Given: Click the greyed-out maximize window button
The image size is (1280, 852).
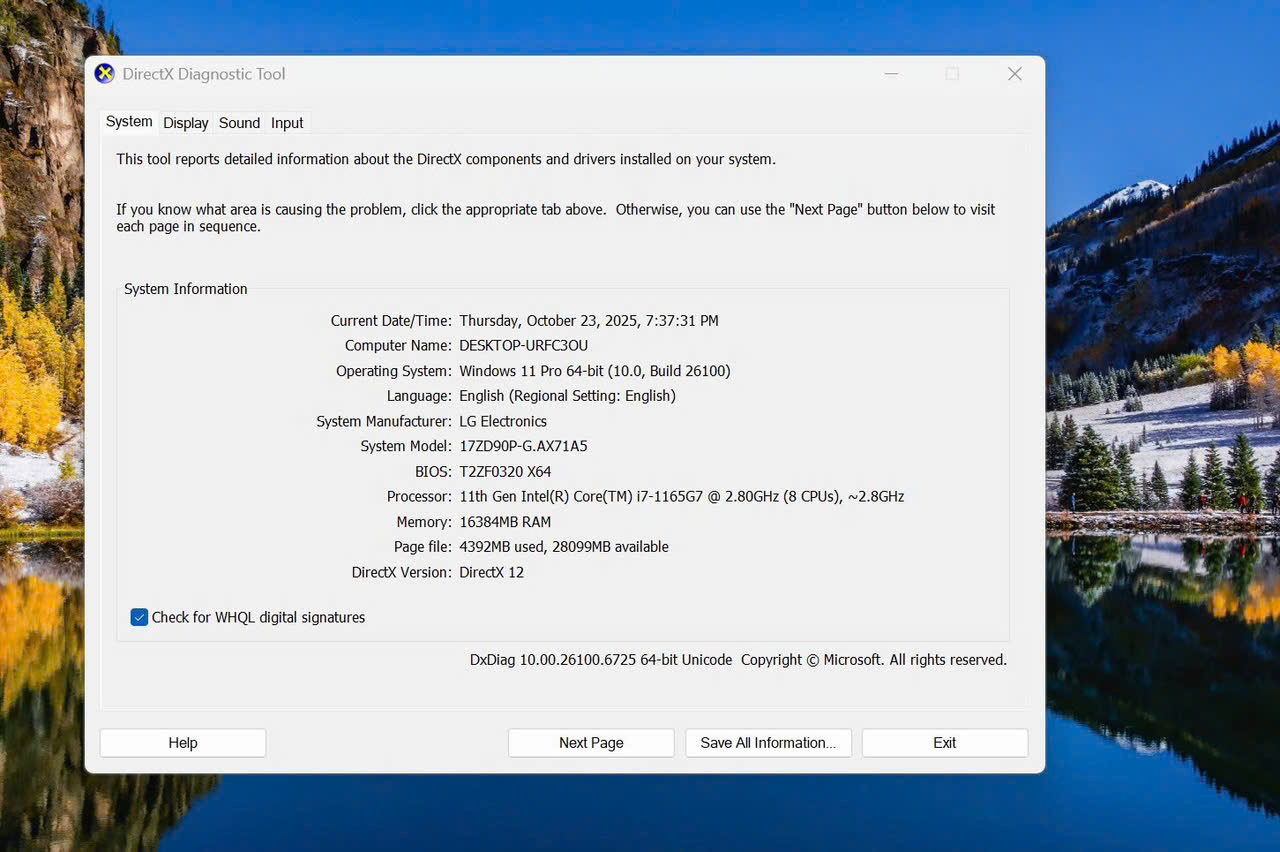Looking at the screenshot, I should (x=952, y=74).
